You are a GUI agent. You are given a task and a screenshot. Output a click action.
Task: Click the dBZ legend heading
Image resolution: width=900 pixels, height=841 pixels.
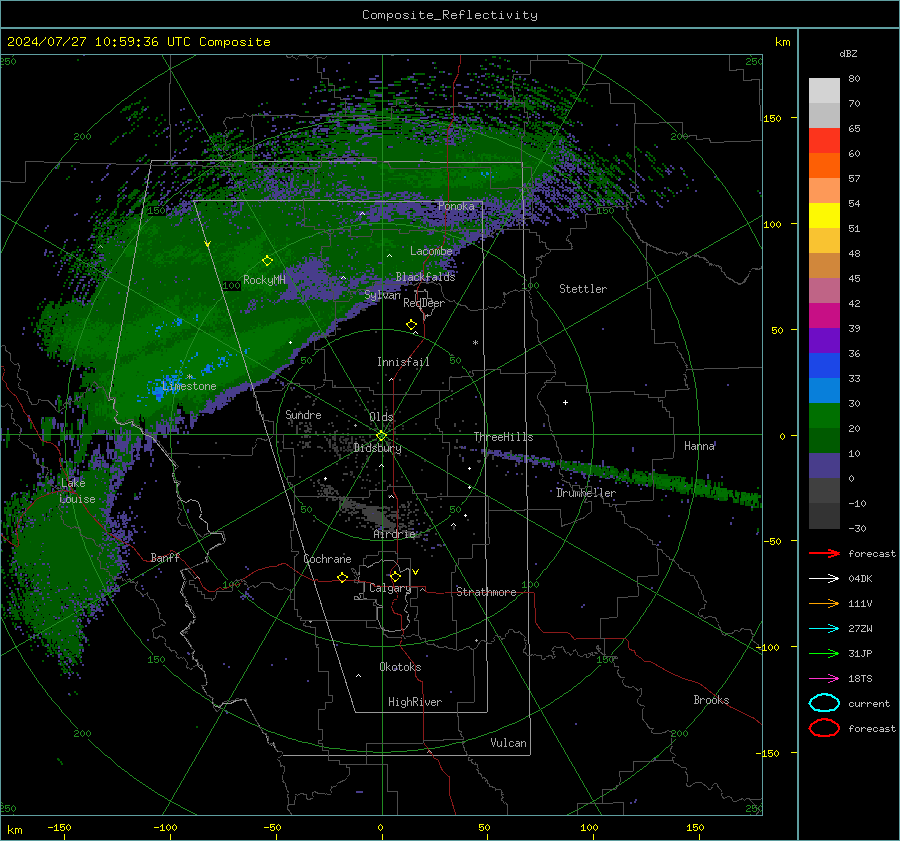click(848, 53)
